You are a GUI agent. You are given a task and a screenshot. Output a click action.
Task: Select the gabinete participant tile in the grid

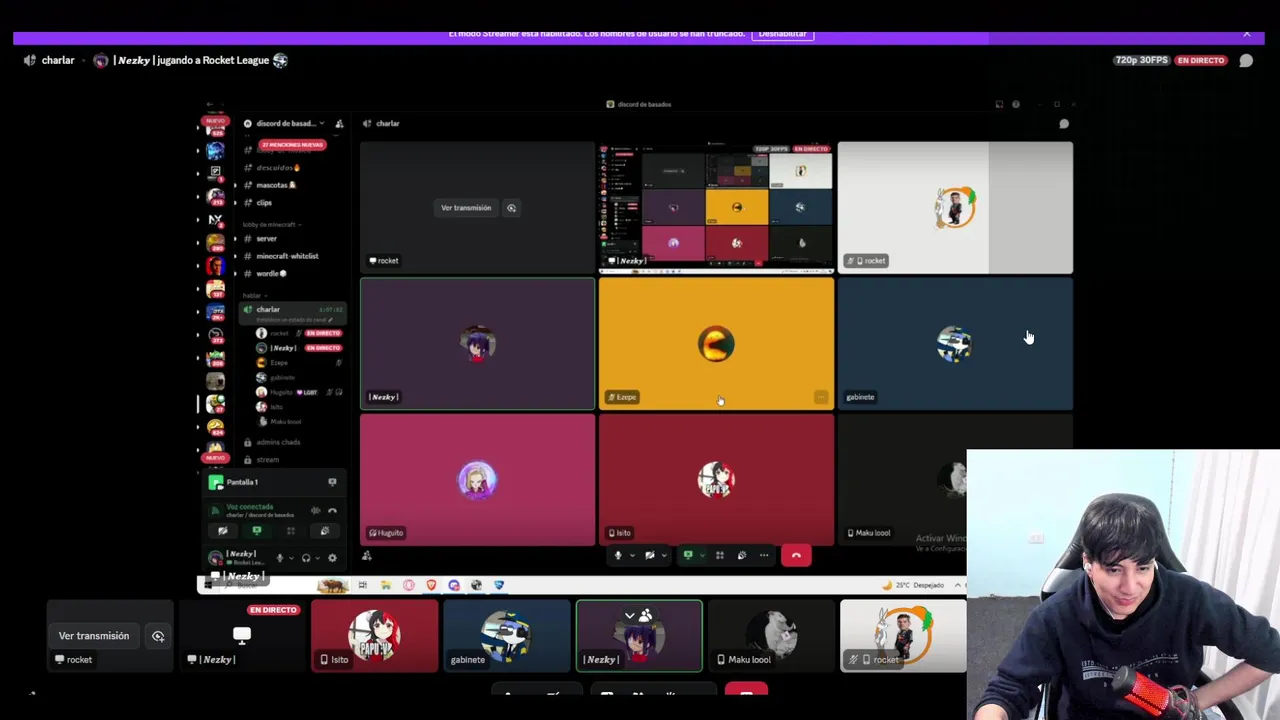click(955, 344)
